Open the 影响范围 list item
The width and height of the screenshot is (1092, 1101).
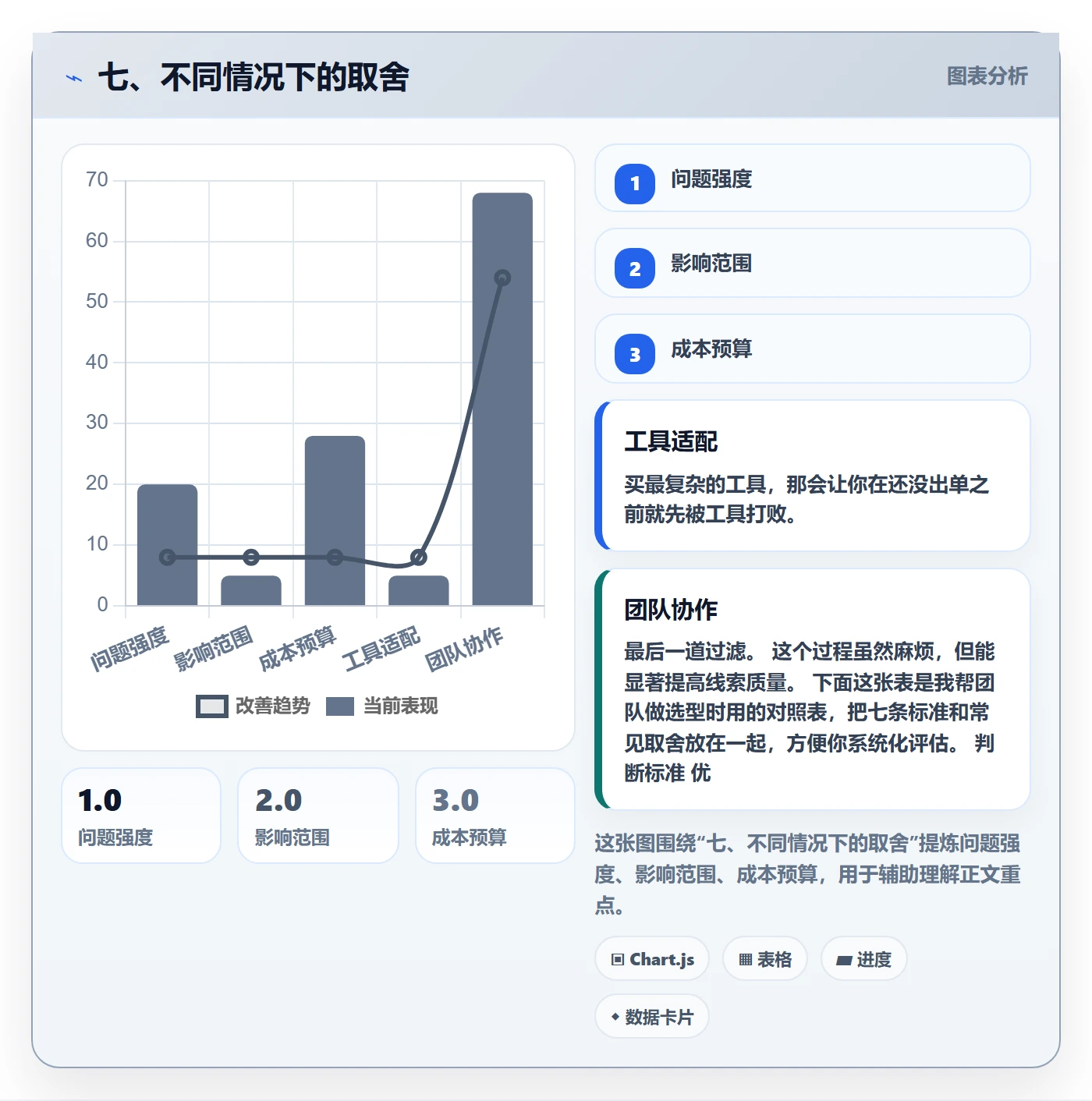pos(812,263)
